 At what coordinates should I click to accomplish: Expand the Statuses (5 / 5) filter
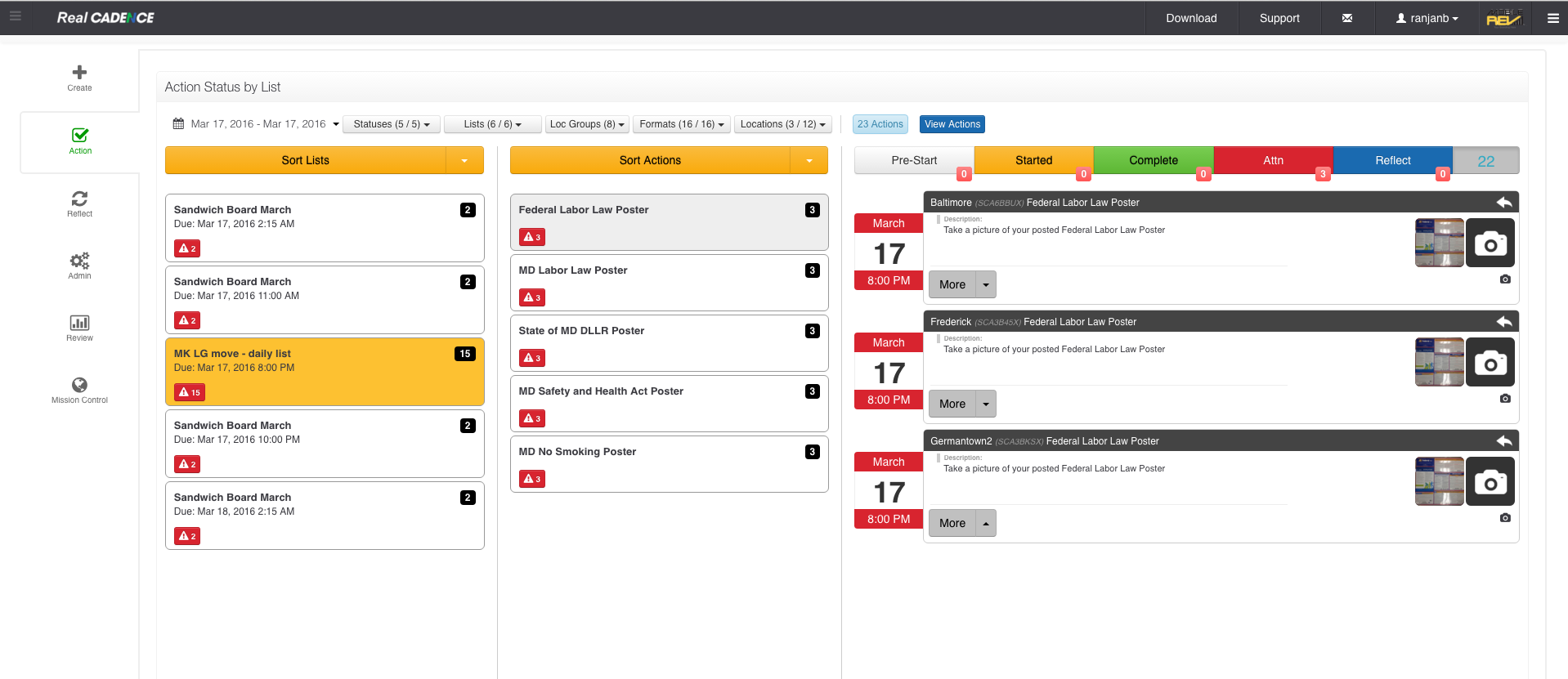pyautogui.click(x=391, y=124)
